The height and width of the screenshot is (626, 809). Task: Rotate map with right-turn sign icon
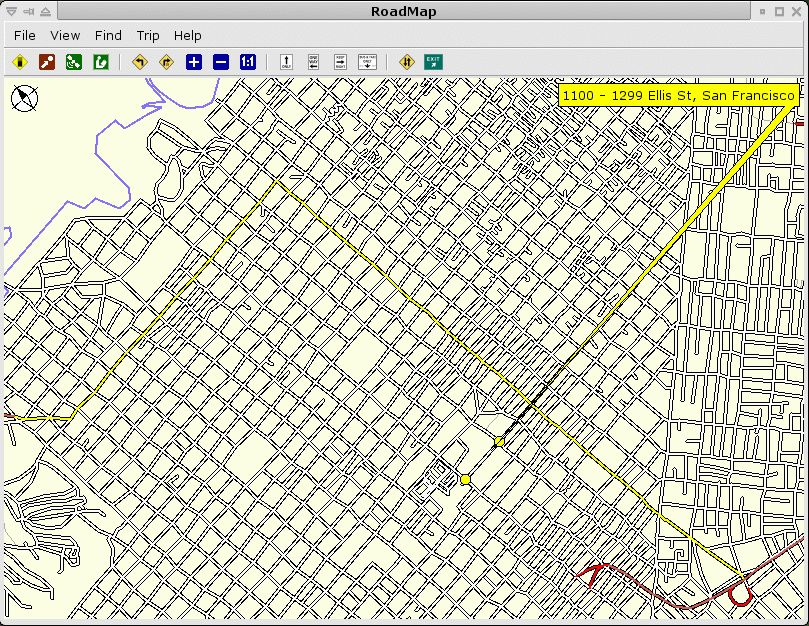167,62
